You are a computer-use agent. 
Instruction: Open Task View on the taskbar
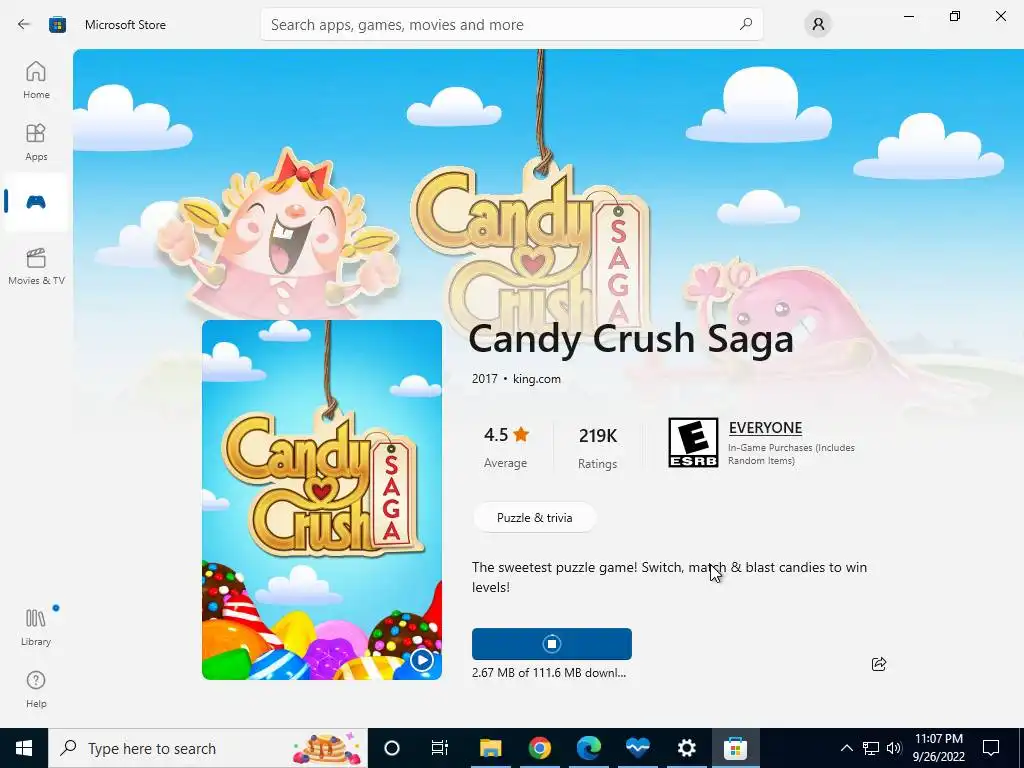(440, 748)
